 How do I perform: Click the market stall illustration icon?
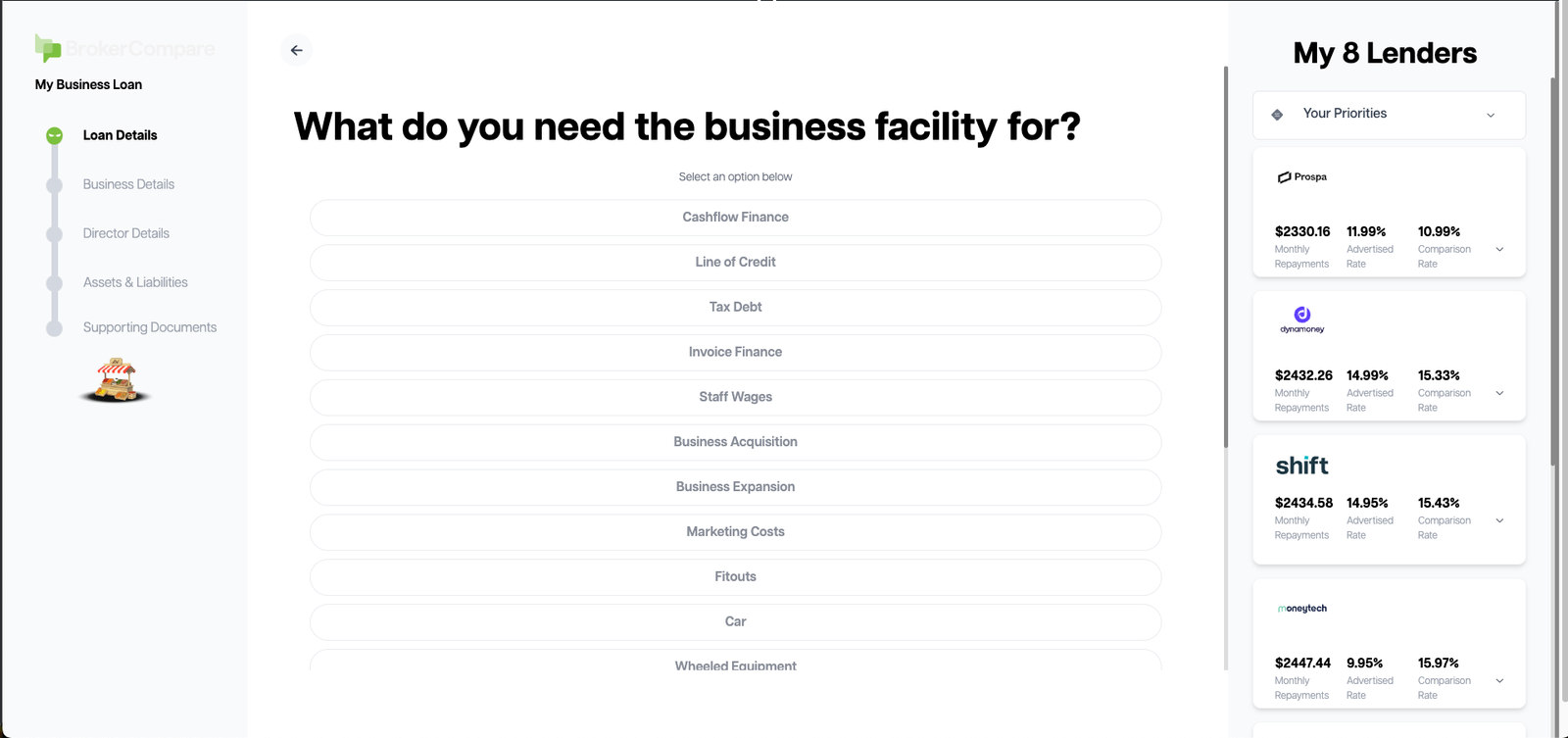tap(116, 380)
